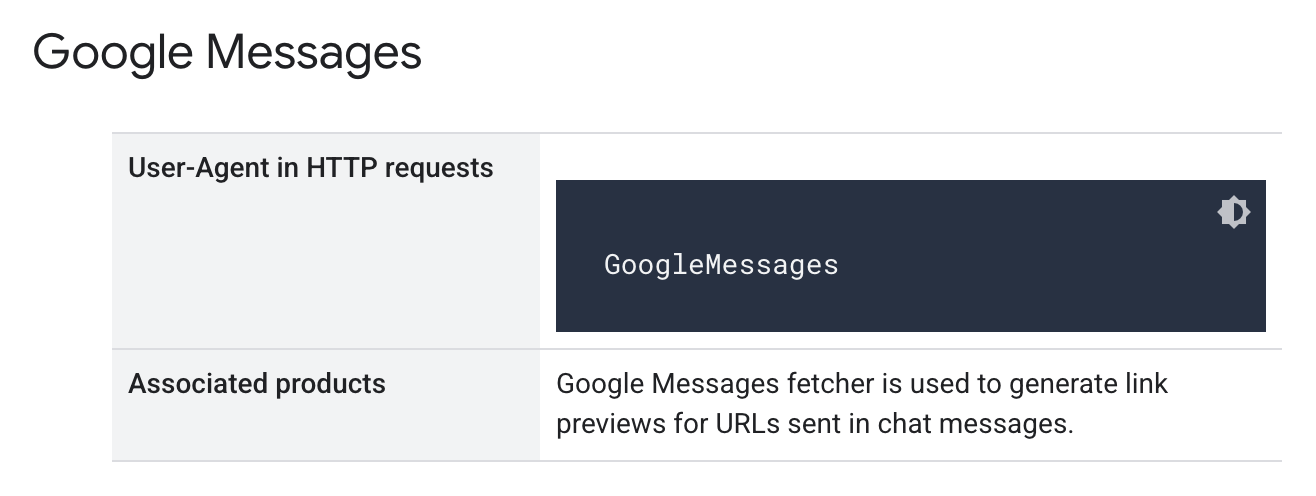Click the "Google Messages" page heading
Viewport: 1316px width, 496px height.
pos(227,52)
